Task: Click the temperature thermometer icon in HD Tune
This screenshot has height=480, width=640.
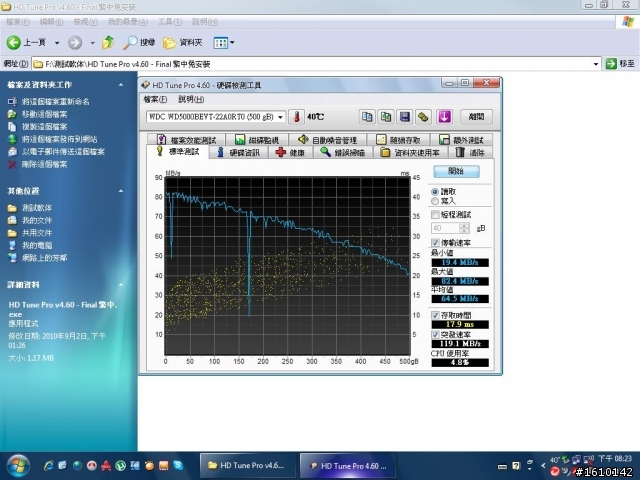Action: (297, 117)
